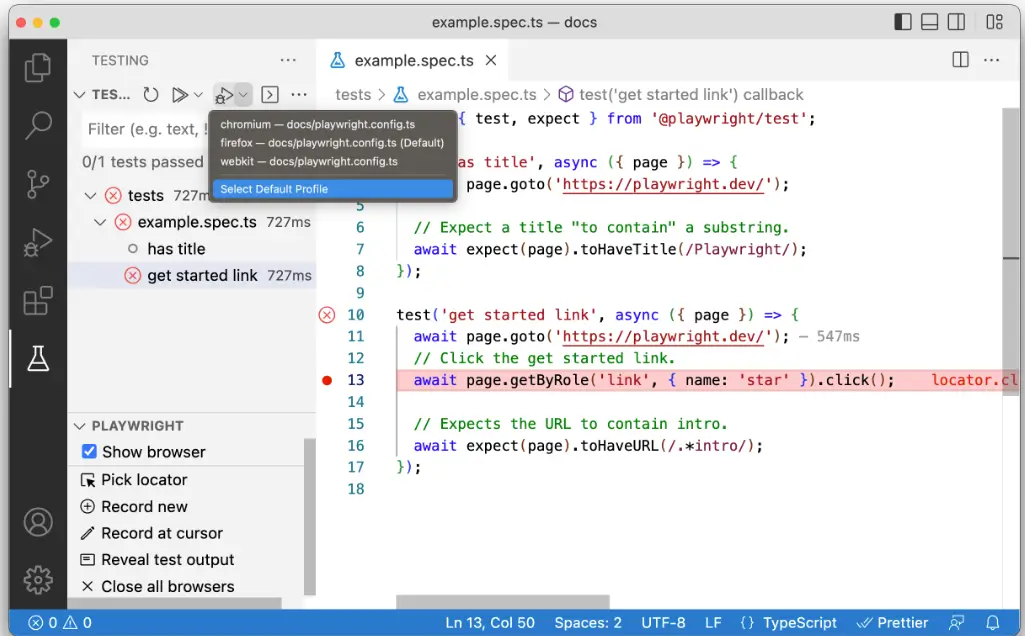This screenshot has width=1025, height=636.
Task: Click Pick locator
Action: click(144, 480)
